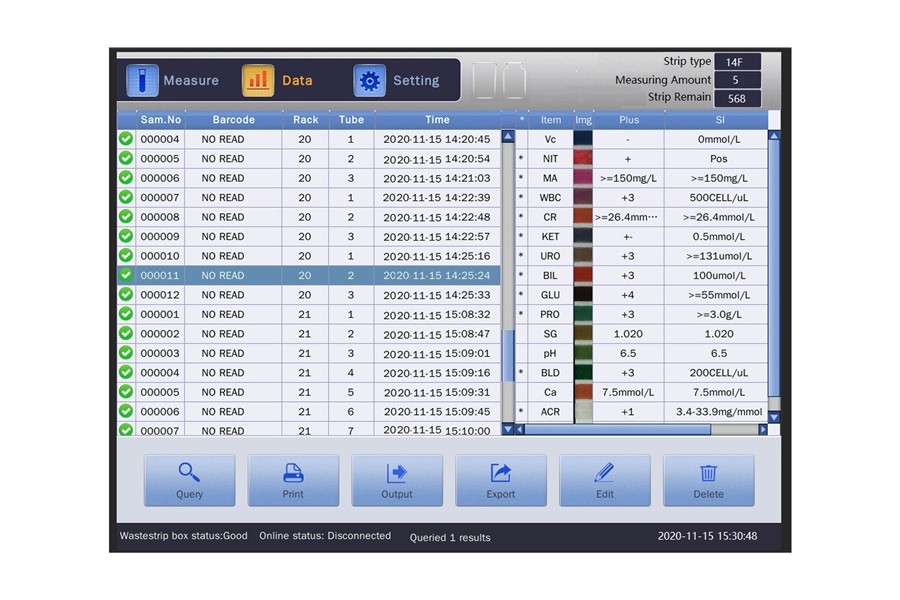900x600 pixels.
Task: Click the Setting gear icon
Action: pyautogui.click(x=370, y=81)
